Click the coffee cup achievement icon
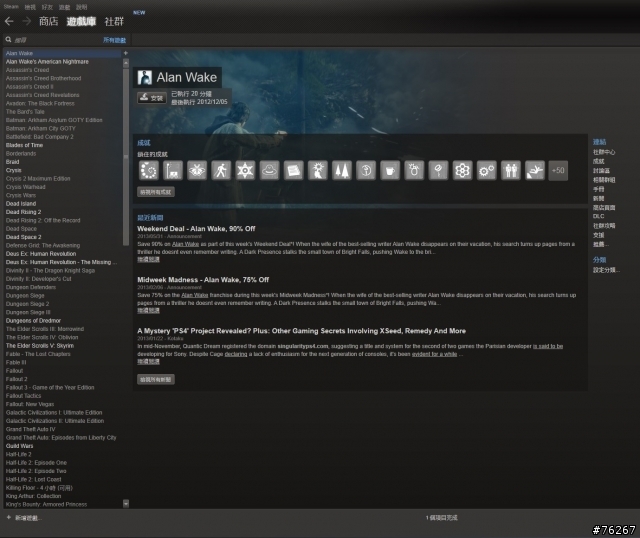640x538 pixels. point(390,170)
